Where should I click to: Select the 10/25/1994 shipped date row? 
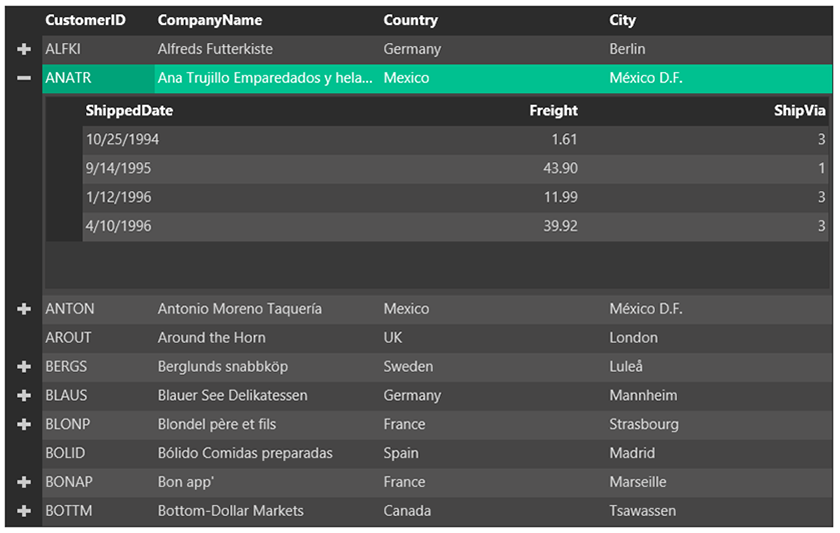122,140
